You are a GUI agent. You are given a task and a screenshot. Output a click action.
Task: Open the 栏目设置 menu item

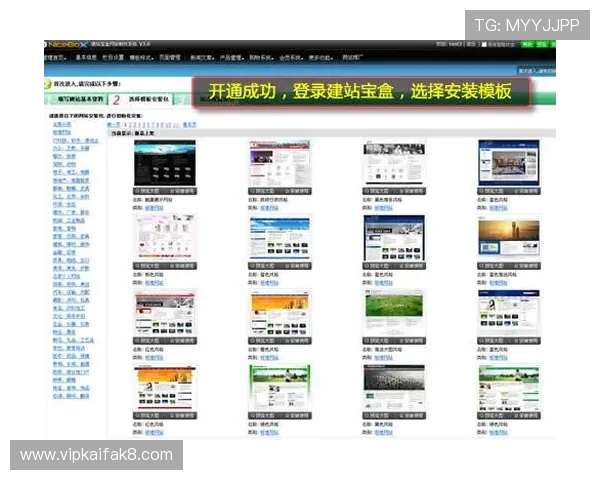tap(113, 57)
